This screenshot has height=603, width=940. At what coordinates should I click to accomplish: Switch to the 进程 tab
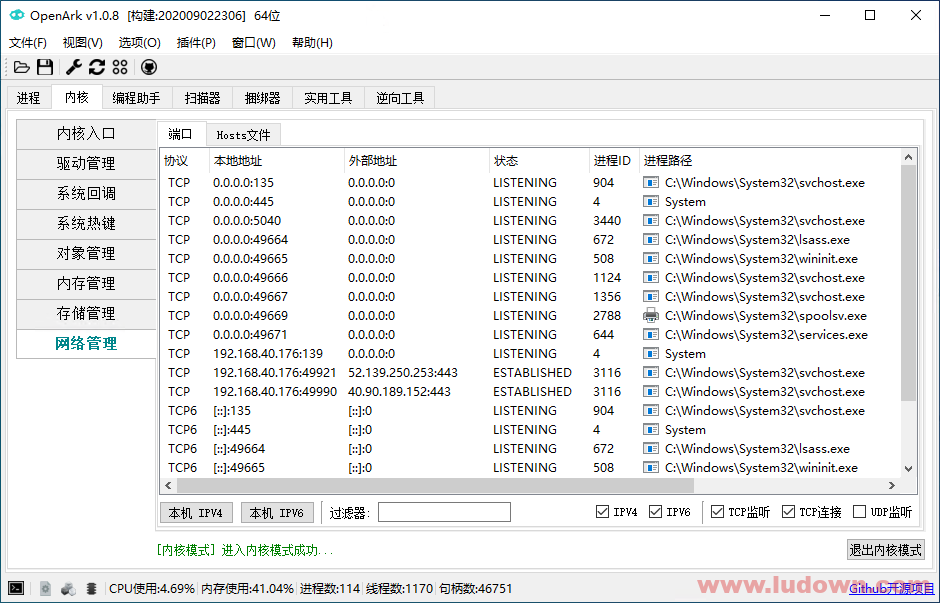click(x=29, y=98)
